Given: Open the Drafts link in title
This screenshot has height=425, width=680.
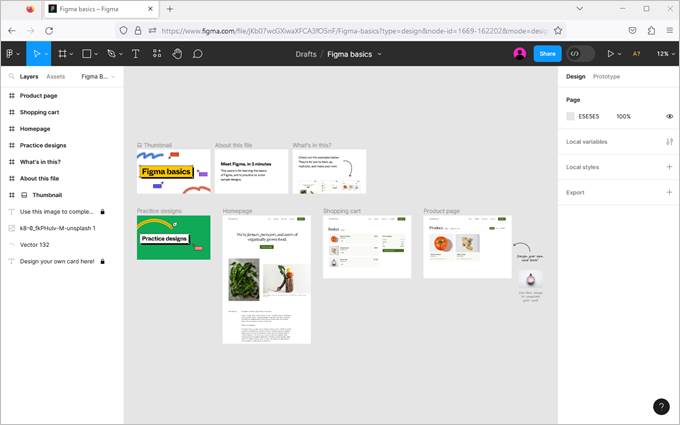Looking at the screenshot, I should tap(306, 54).
